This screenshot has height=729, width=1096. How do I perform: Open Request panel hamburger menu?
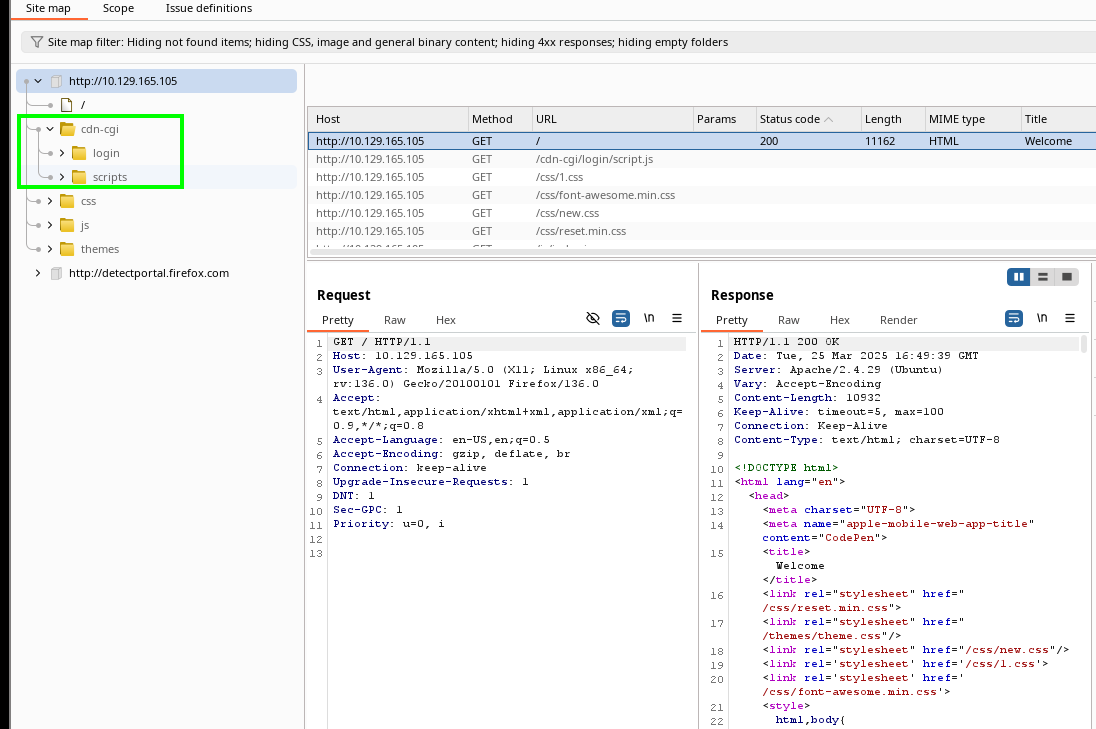[x=677, y=318]
